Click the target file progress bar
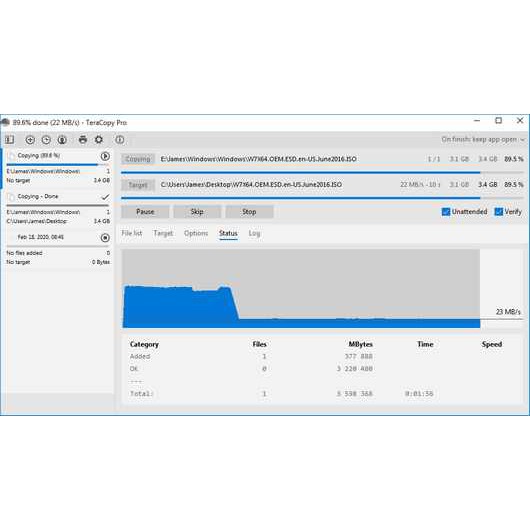530x530 pixels. point(322,198)
